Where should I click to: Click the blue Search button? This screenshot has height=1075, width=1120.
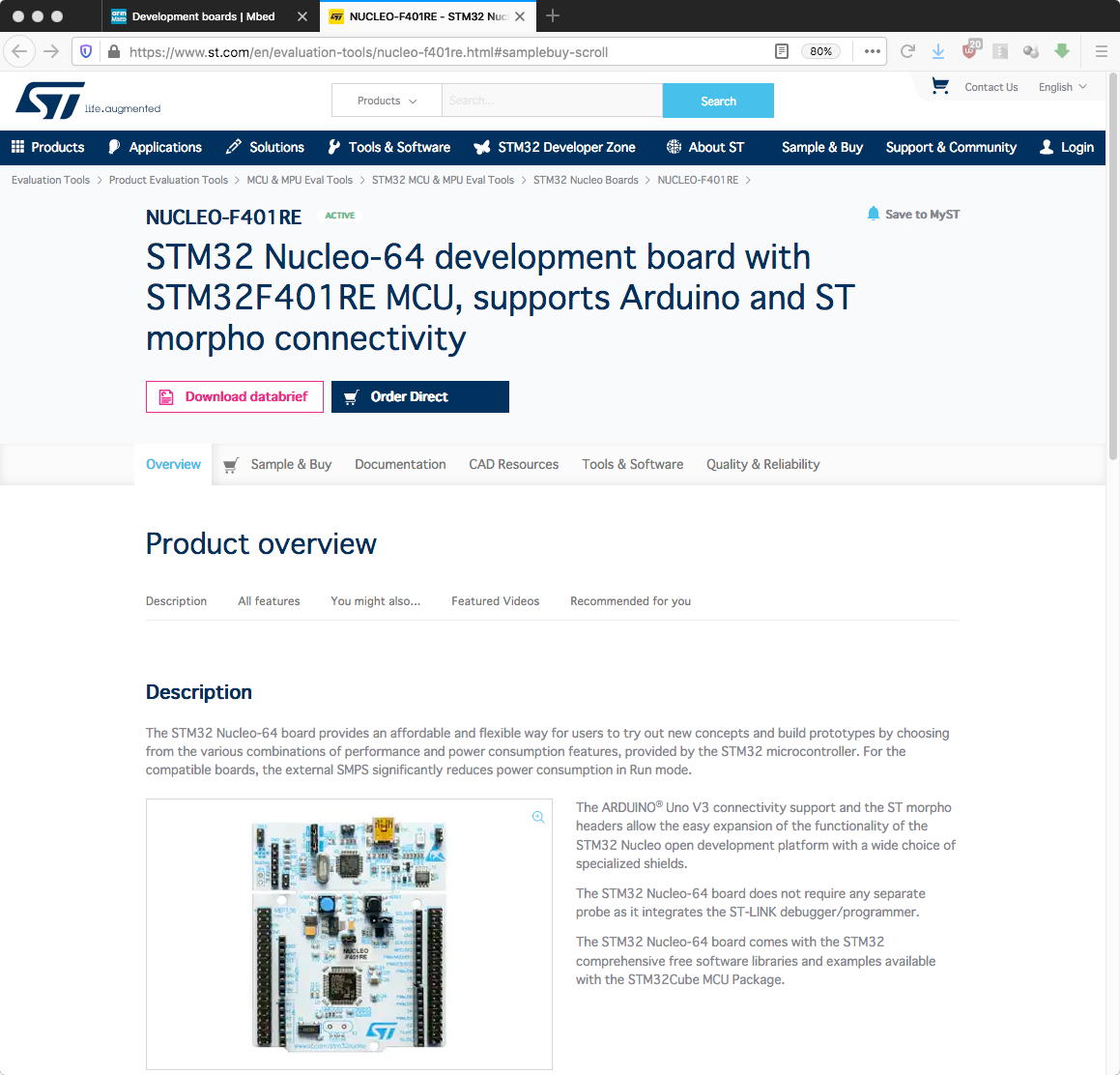[x=718, y=101]
